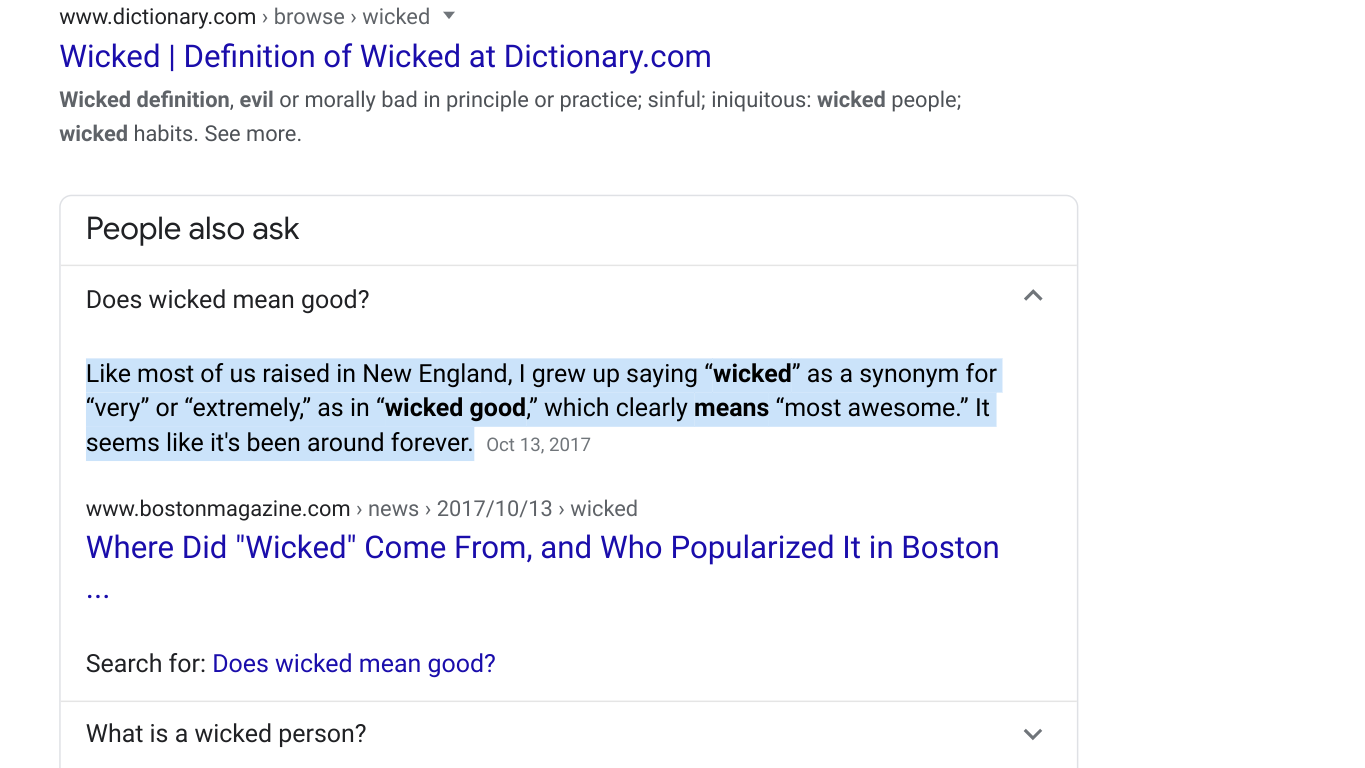
Task: Click "See more." in the dictionary snippet
Action: [x=253, y=134]
